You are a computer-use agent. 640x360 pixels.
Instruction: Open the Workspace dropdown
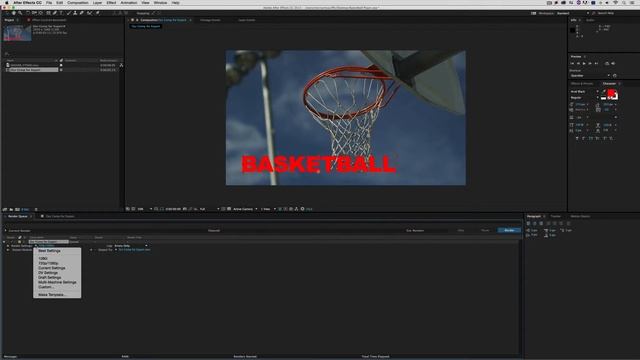pos(573,13)
